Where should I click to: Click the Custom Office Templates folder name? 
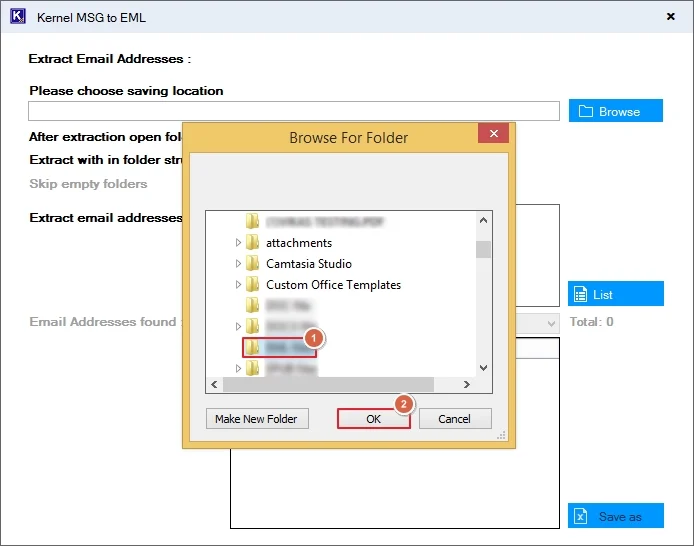pyautogui.click(x=333, y=285)
